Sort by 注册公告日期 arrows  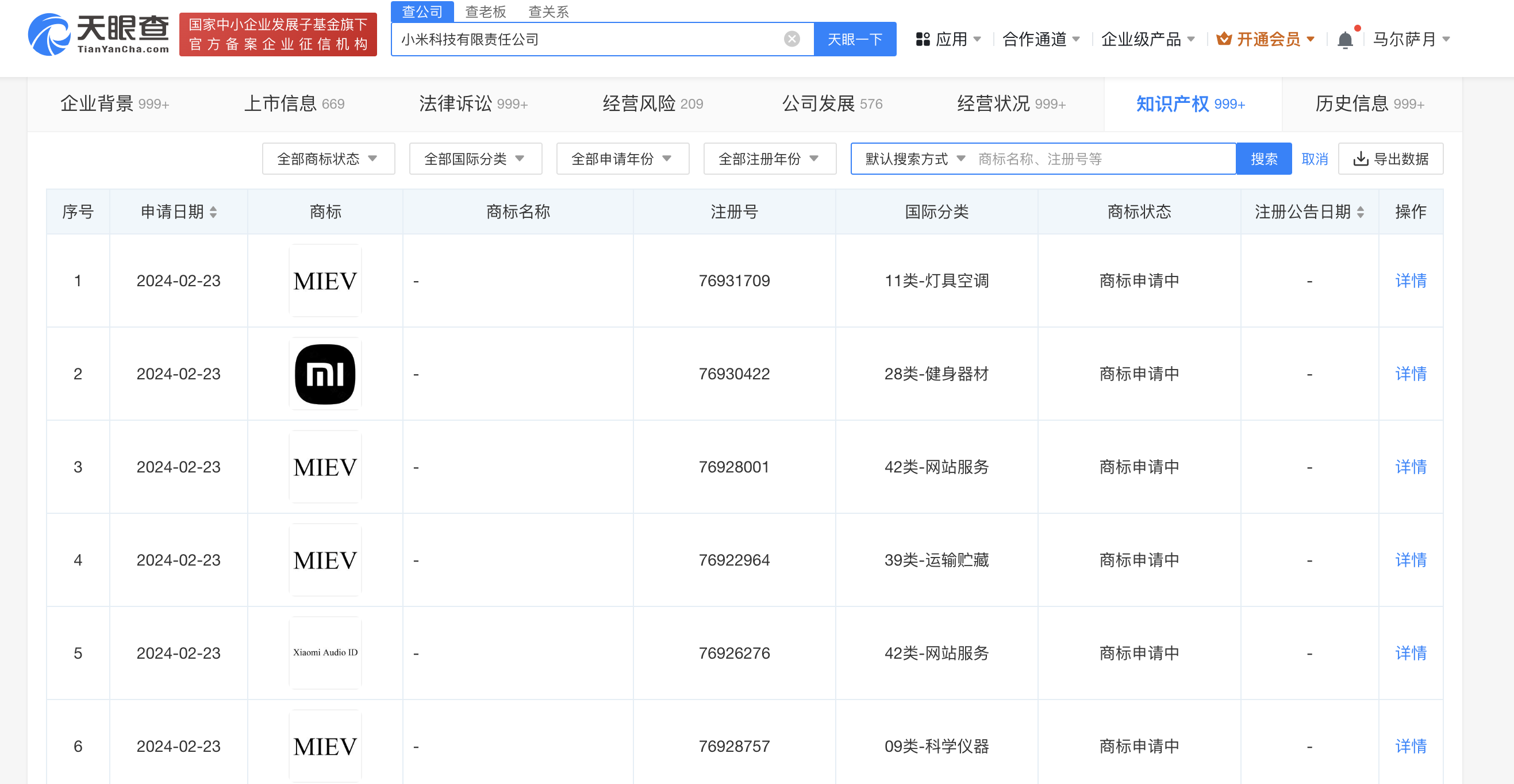point(1361,212)
